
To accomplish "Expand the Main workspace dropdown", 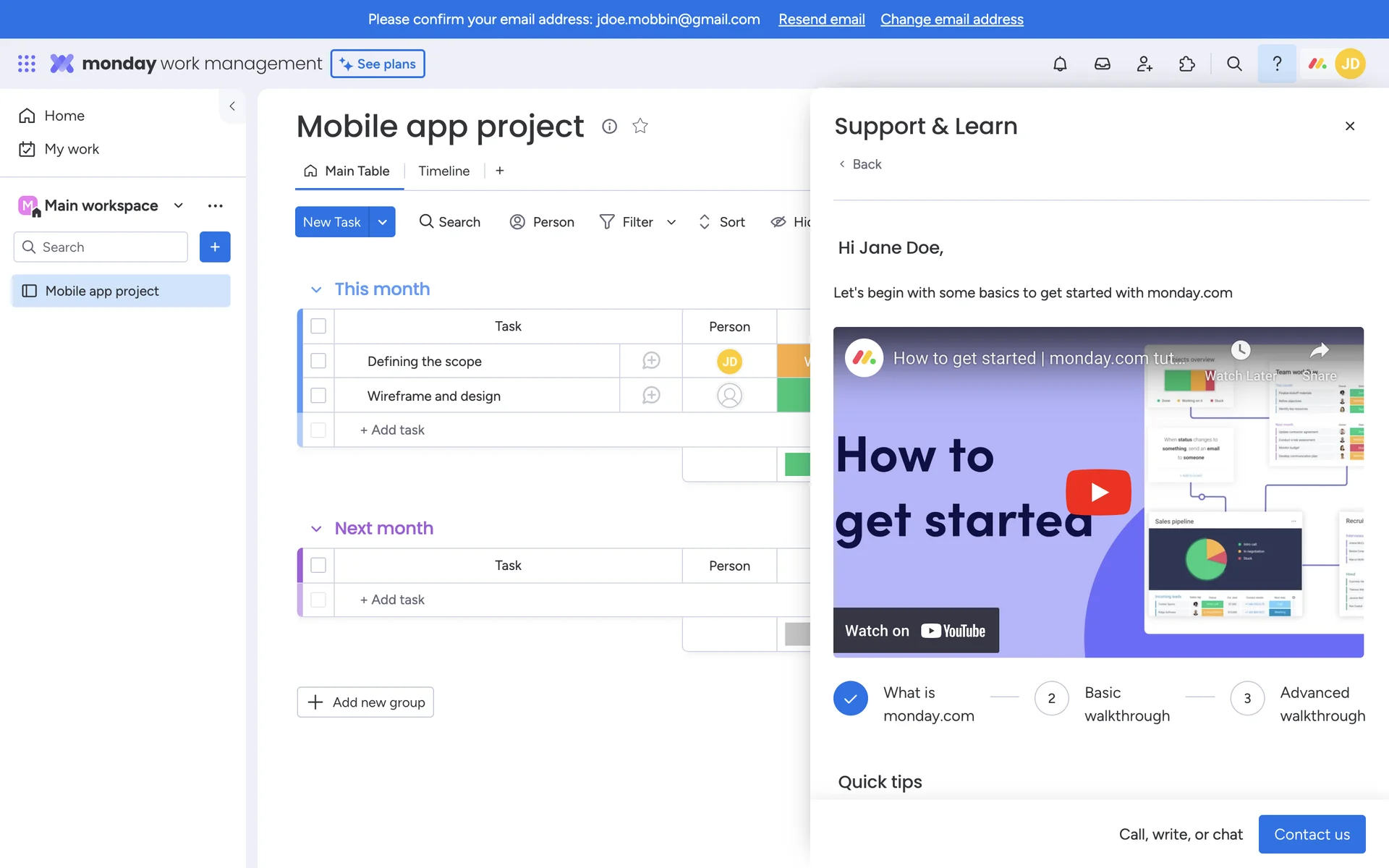I will [179, 205].
